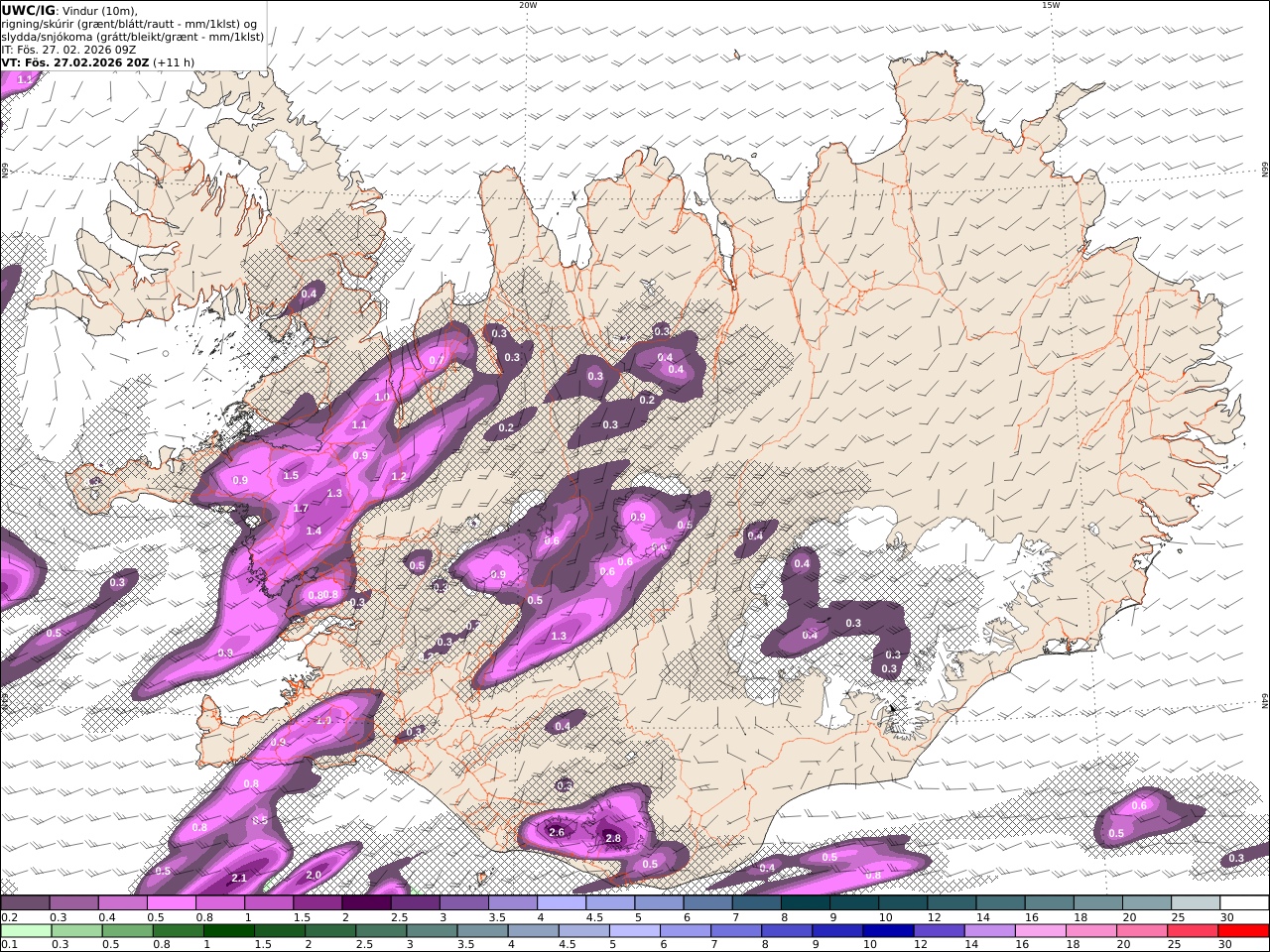Select the crimson rain swatch labeled 25

[1192, 931]
